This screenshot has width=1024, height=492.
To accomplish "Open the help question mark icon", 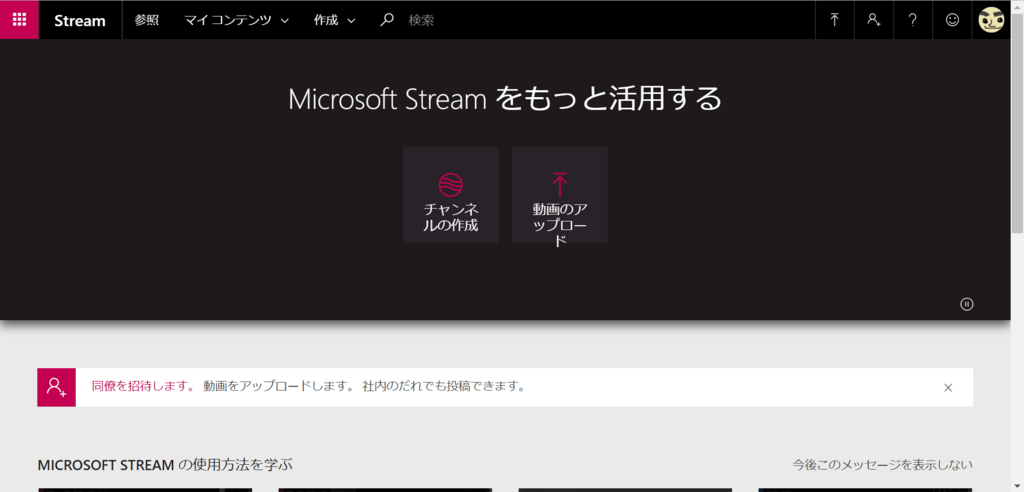I will coord(913,20).
